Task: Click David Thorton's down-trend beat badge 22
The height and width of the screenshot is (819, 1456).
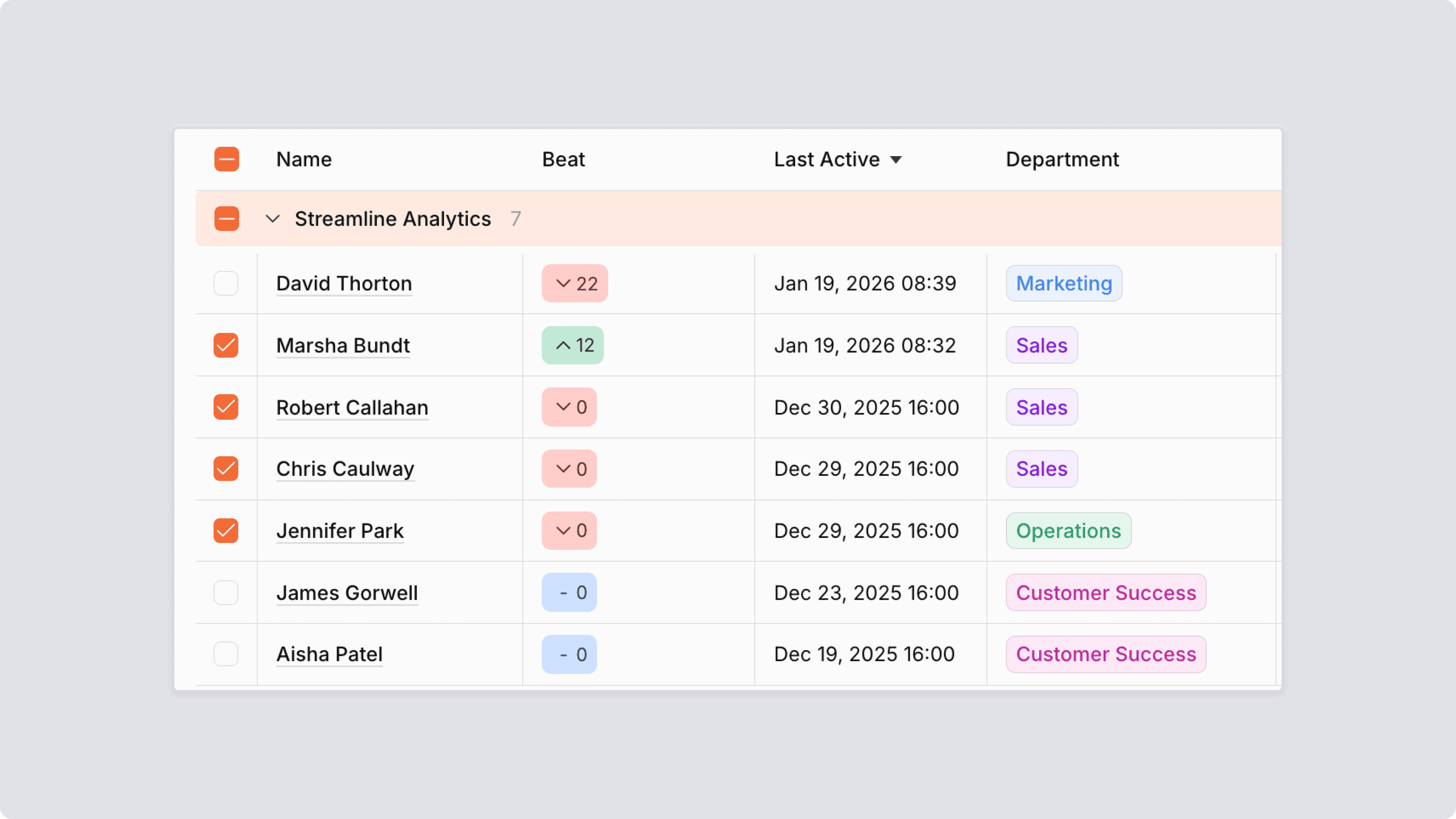Action: click(x=574, y=283)
